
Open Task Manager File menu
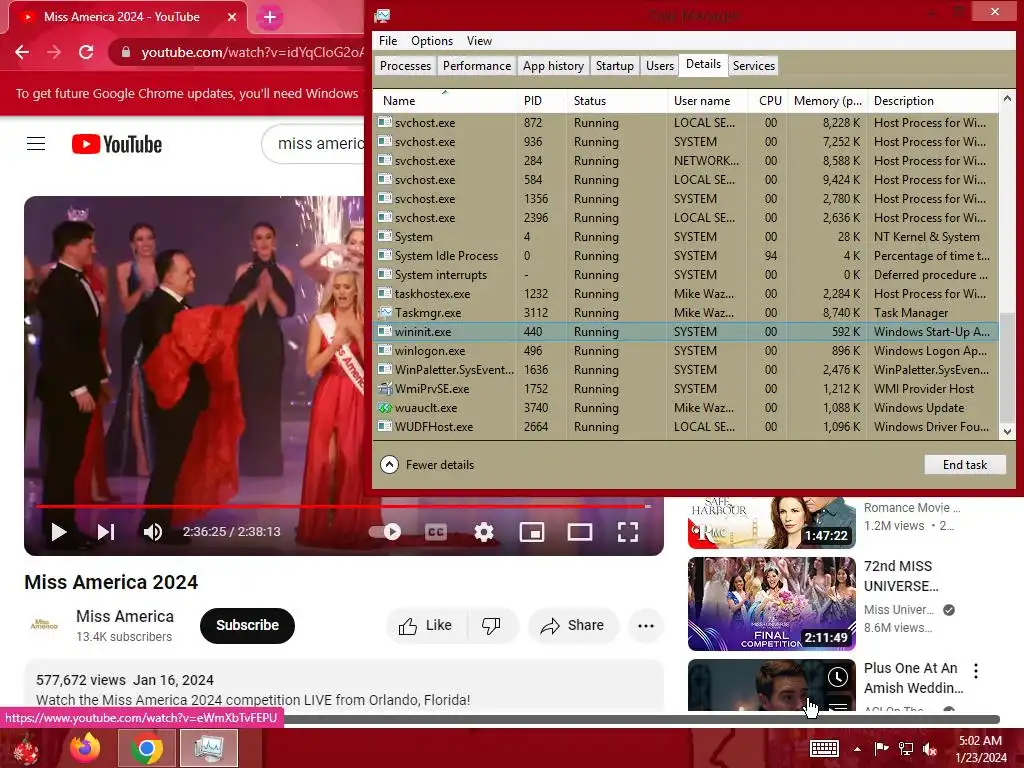(x=388, y=40)
